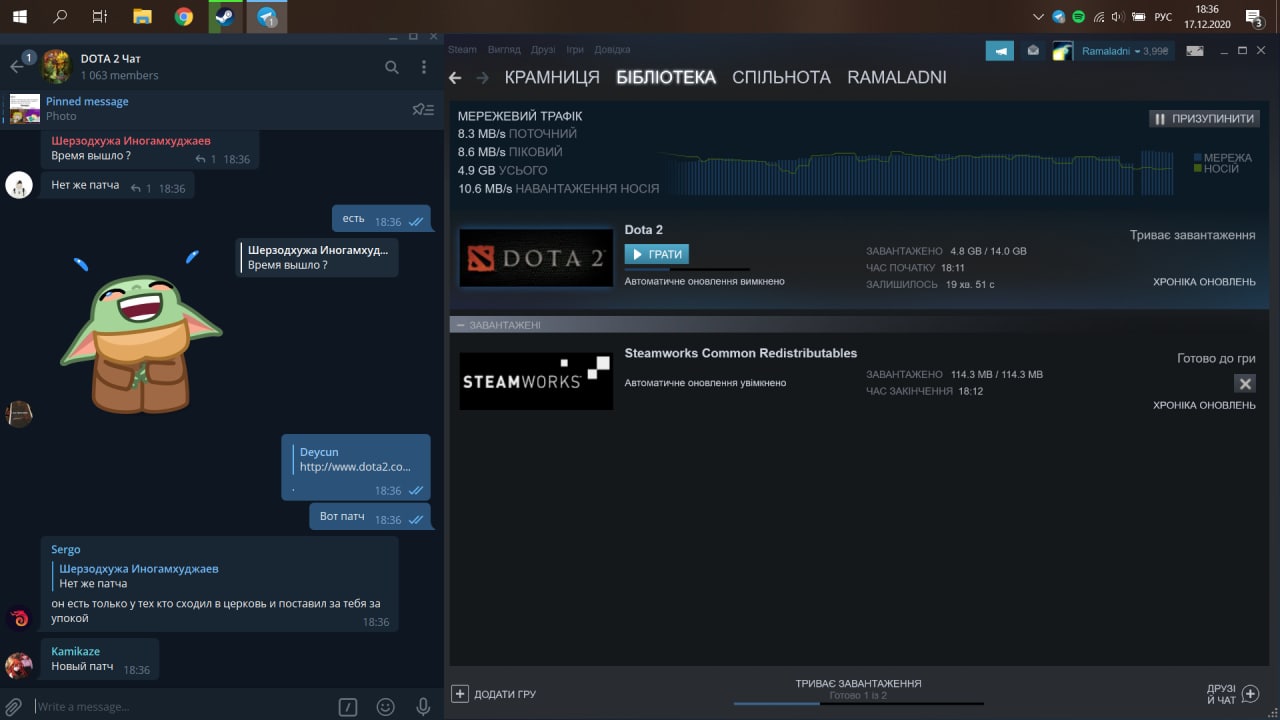Open the emoji picker in Telegram
1280x720 pixels.
tap(385, 707)
